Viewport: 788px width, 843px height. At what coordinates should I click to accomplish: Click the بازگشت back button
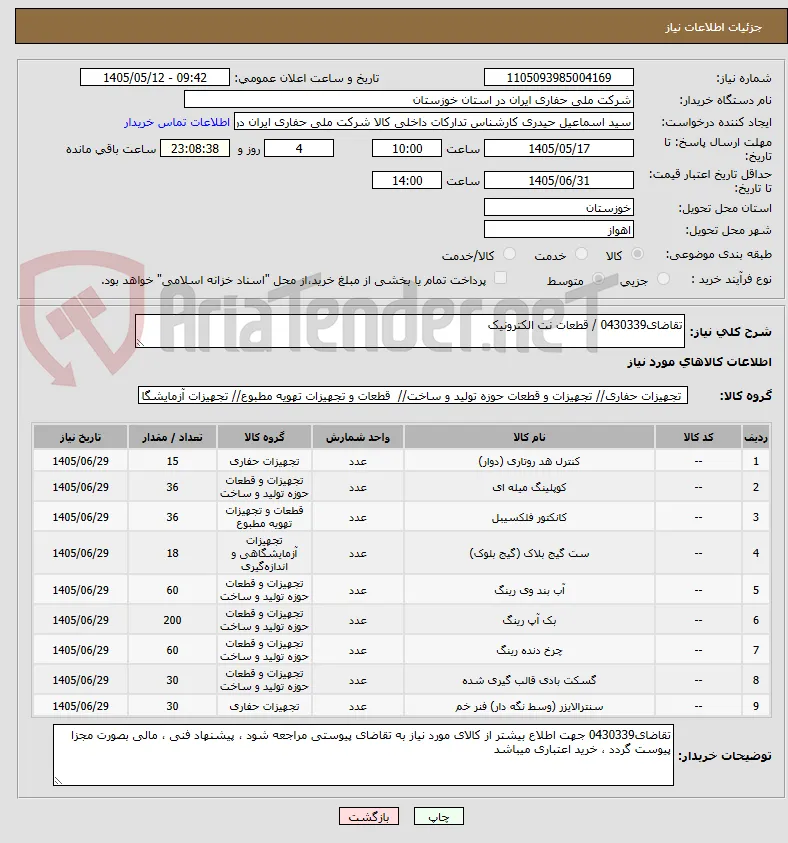pos(369,817)
